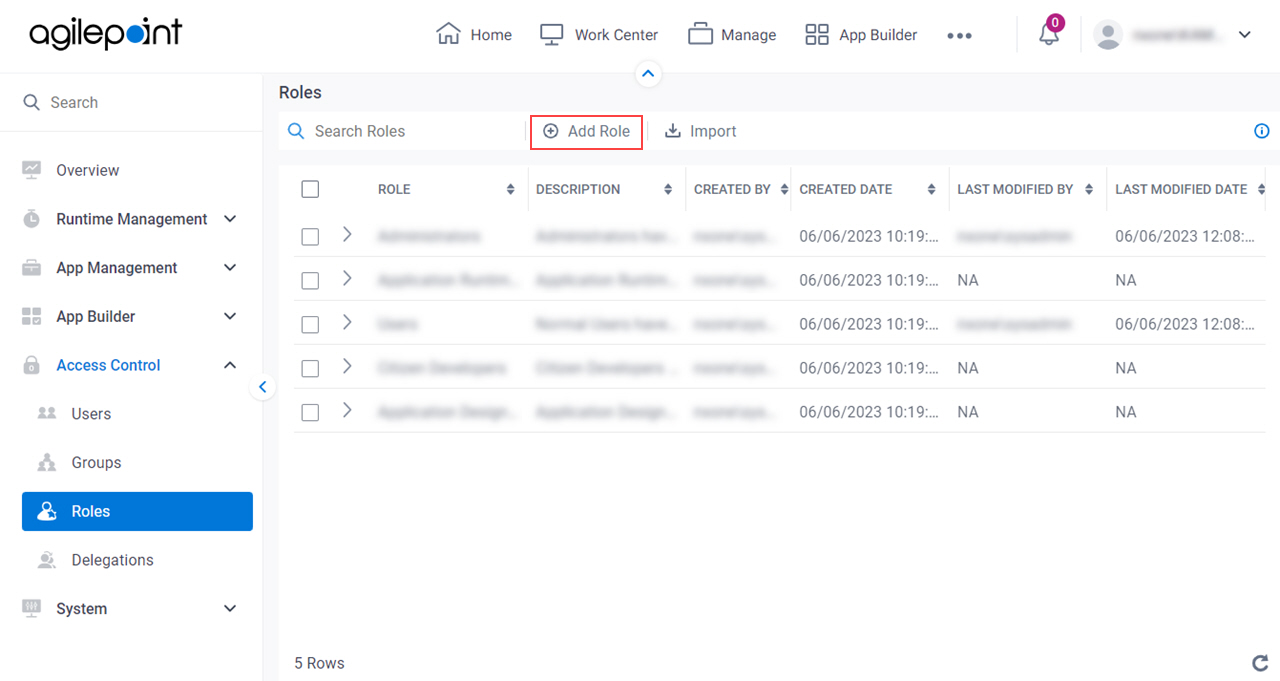Click the System settings sliders icon

tap(32, 608)
